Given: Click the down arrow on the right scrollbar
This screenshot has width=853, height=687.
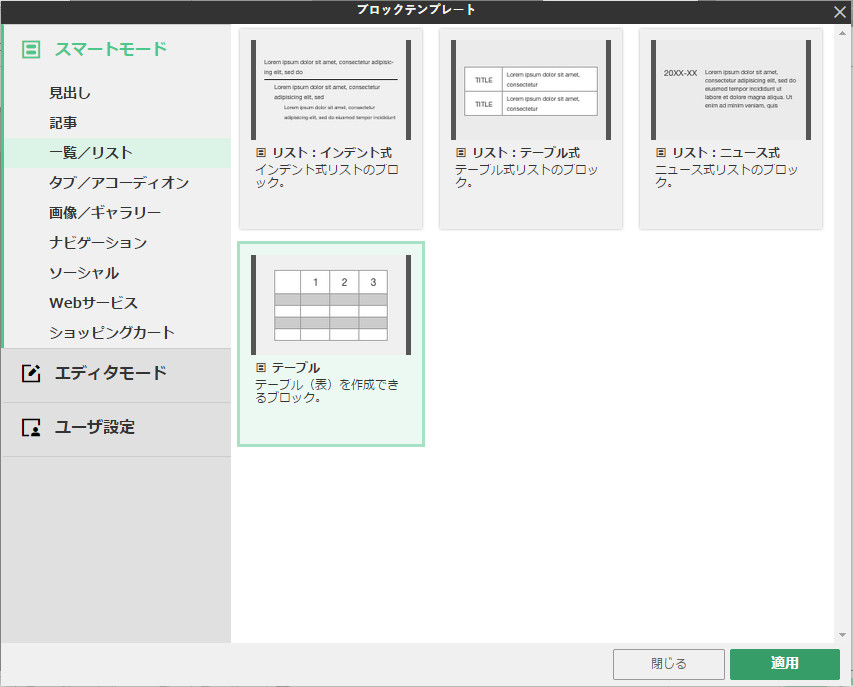Looking at the screenshot, I should coord(841,633).
